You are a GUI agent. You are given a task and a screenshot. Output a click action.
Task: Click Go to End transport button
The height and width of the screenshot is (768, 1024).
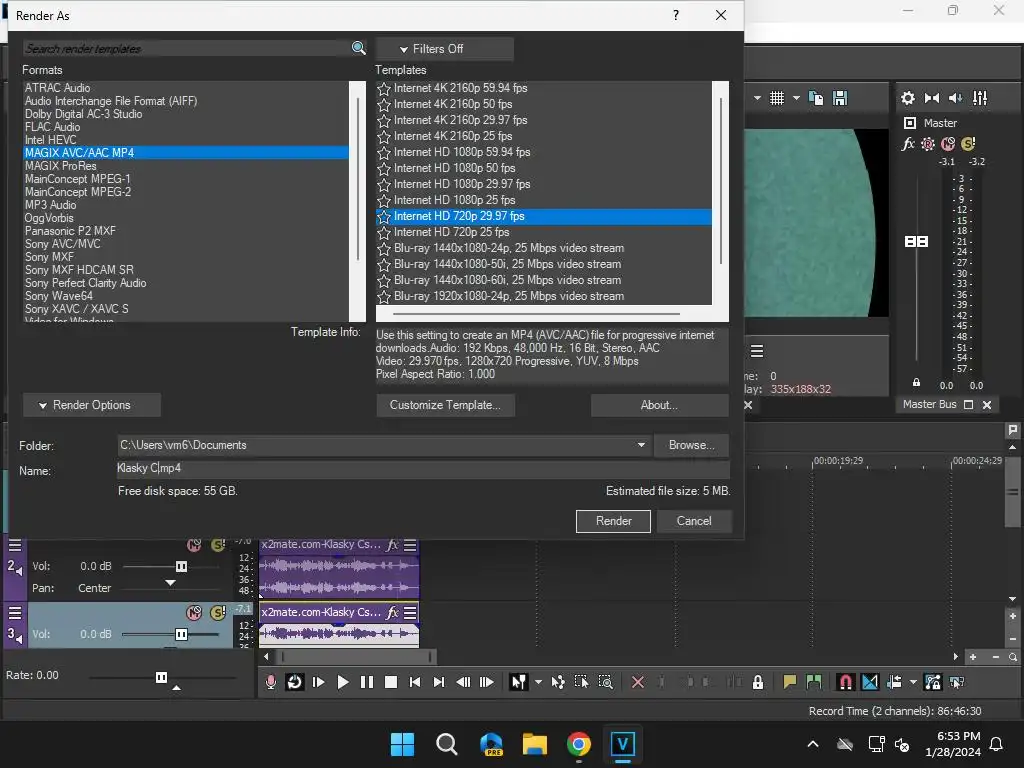click(x=439, y=682)
